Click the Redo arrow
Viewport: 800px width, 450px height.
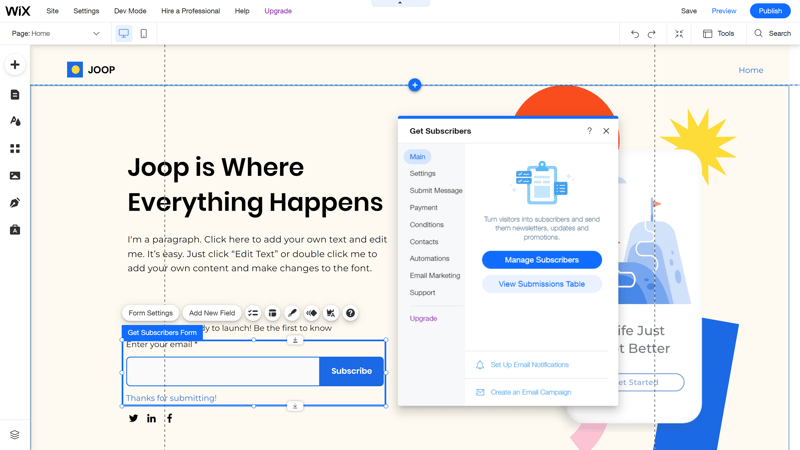pos(652,34)
